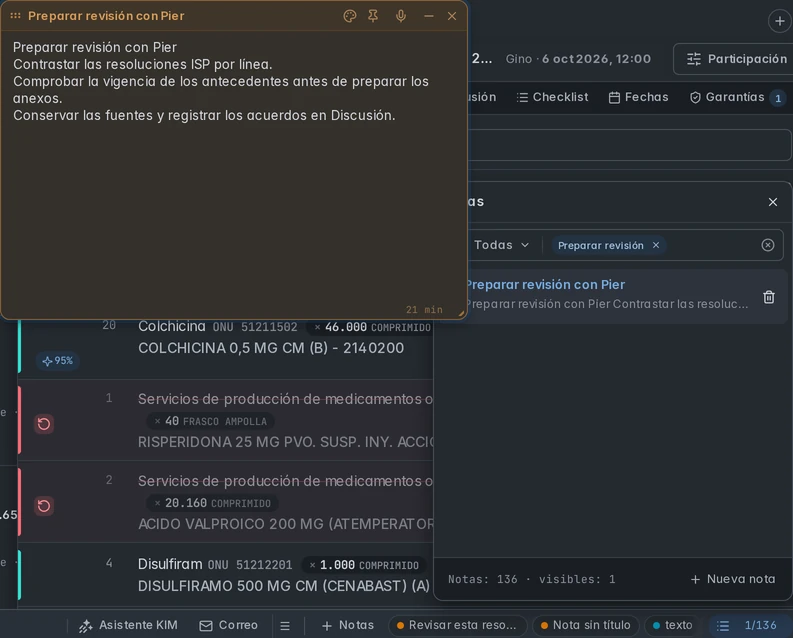Screen dimensions: 793x638
Task: Click the Gino 6 oct 2026 date label
Action: [x=578, y=59]
